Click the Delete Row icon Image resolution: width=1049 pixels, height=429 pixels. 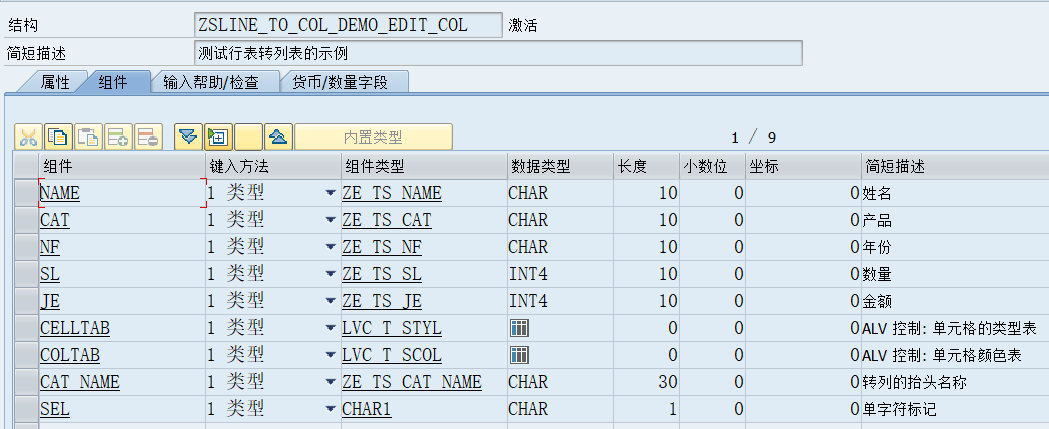coord(149,137)
